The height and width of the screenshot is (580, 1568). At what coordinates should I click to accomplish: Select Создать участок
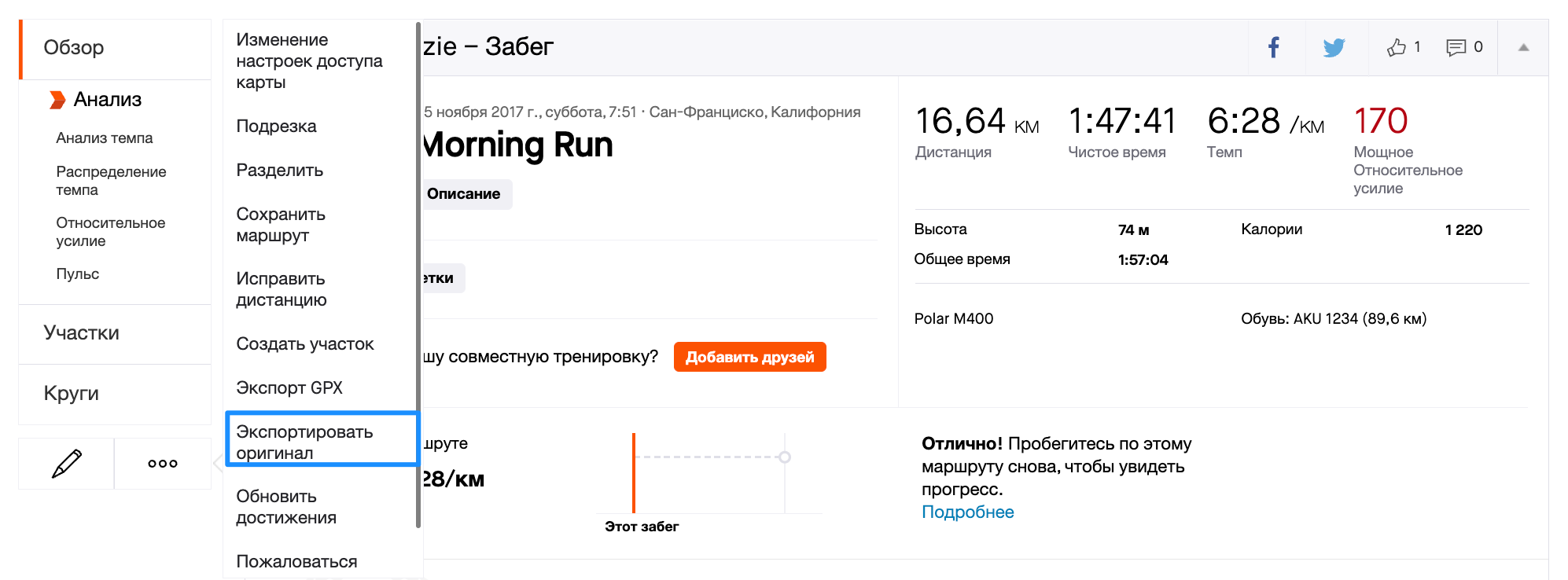click(305, 344)
